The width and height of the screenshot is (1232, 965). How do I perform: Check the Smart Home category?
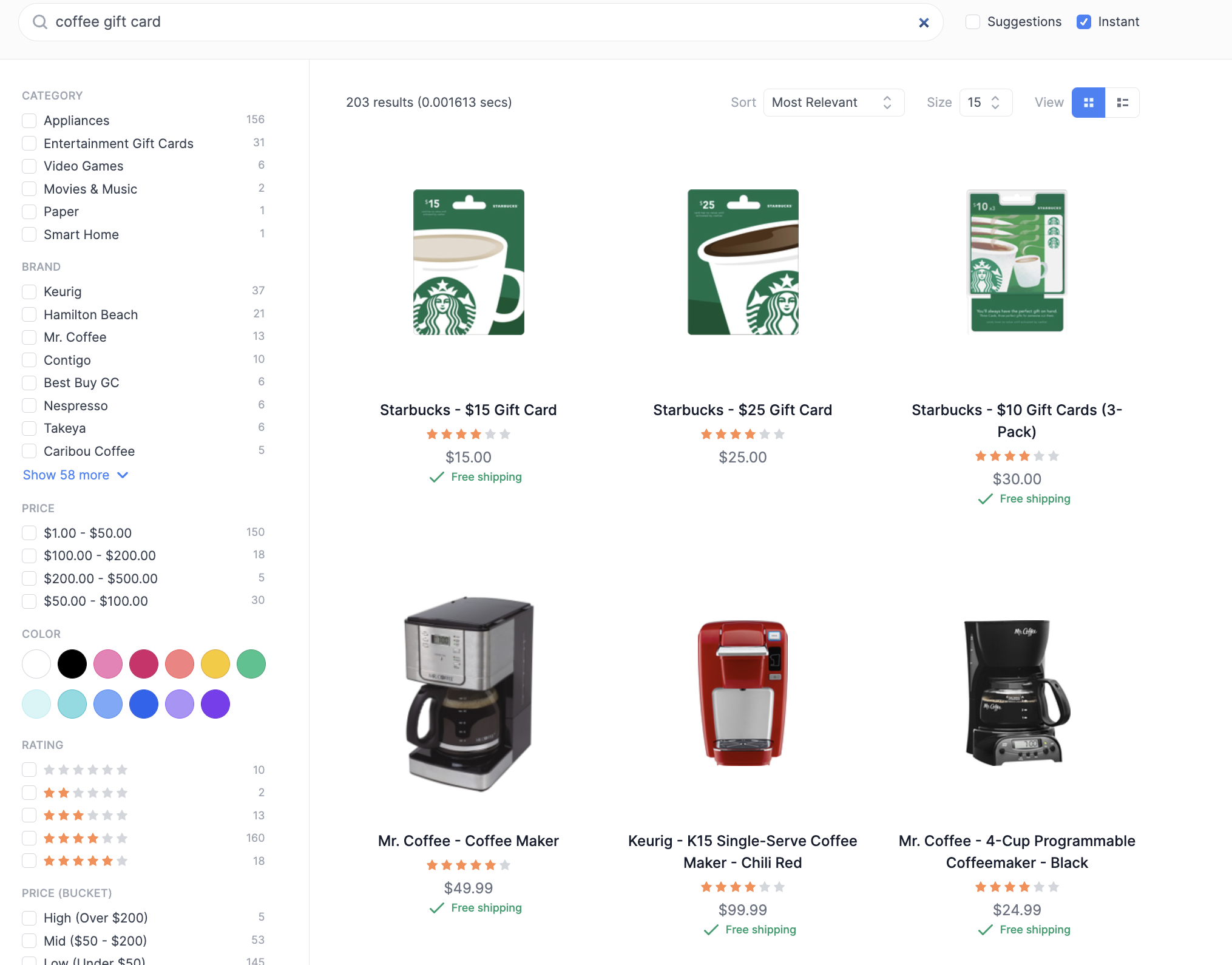click(29, 234)
